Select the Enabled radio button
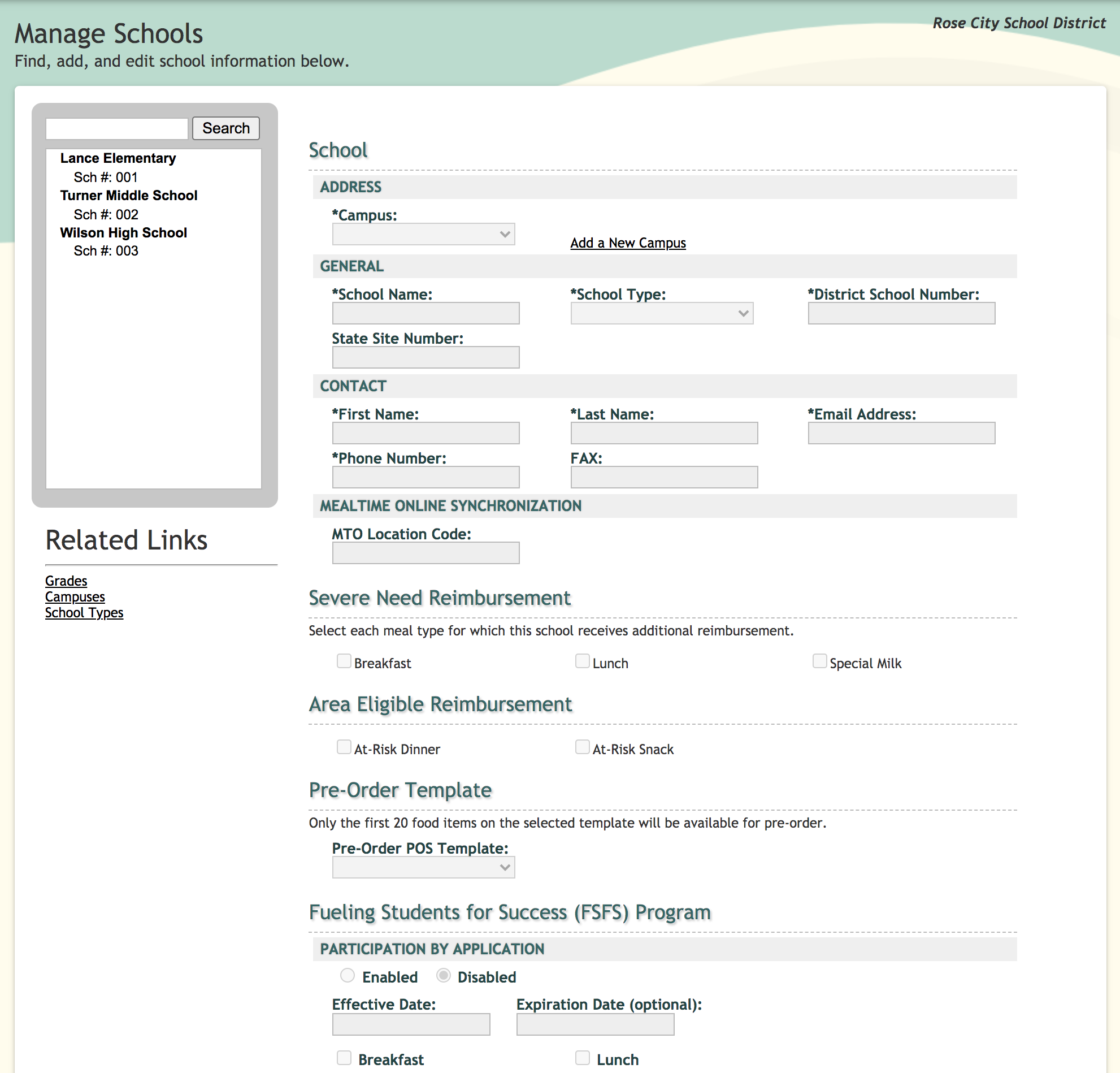Viewport: 1120px width, 1073px height. (348, 975)
